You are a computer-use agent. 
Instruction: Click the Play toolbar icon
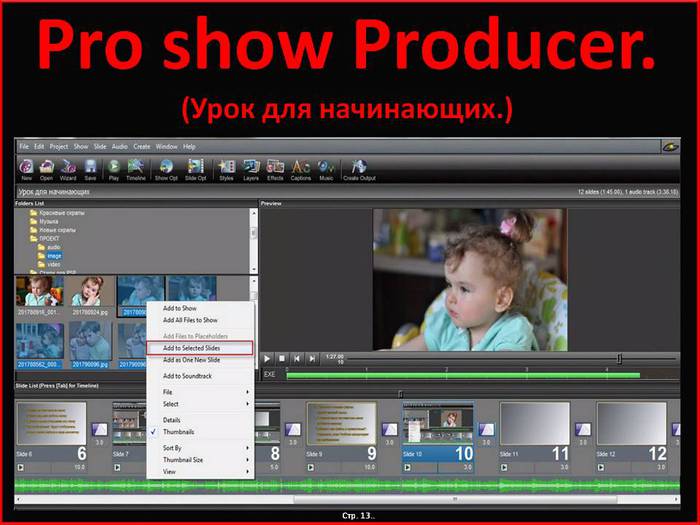114,170
